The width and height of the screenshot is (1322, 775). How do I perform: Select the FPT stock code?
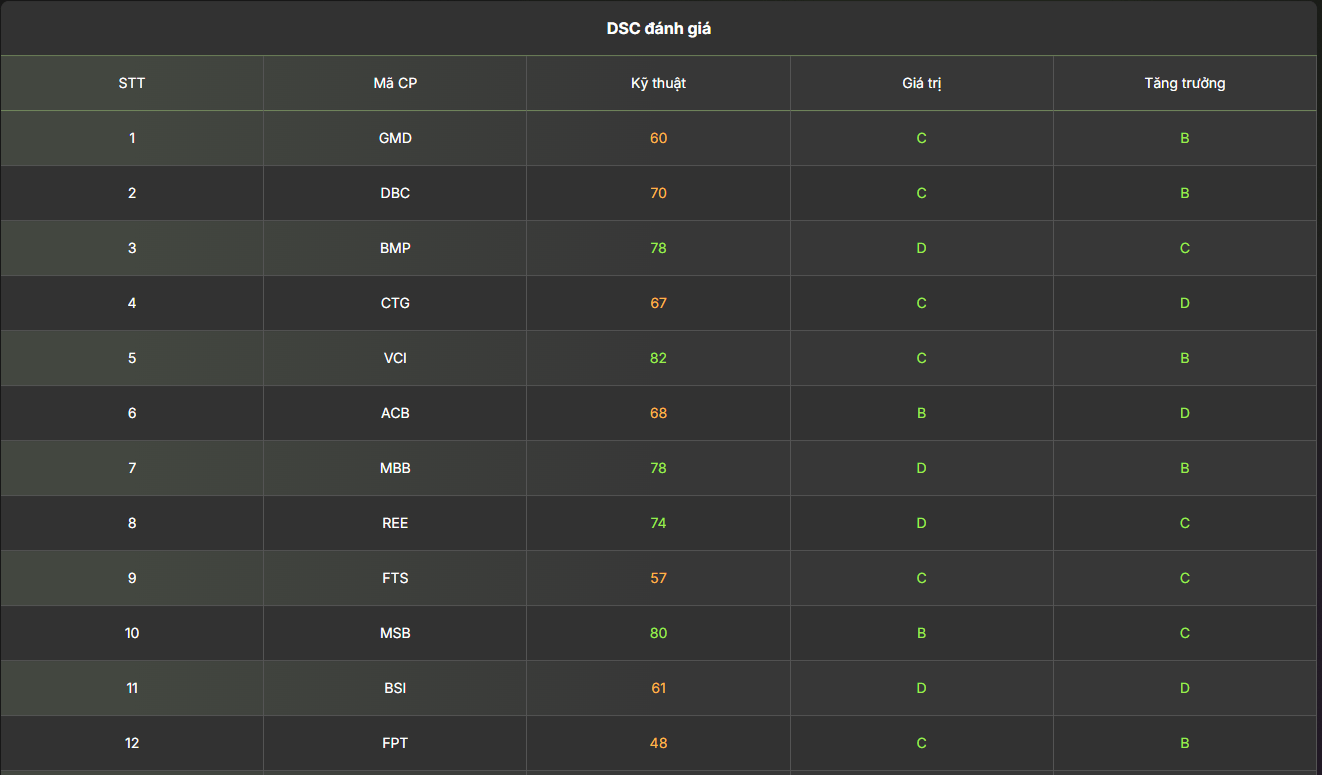pyautogui.click(x=395, y=743)
